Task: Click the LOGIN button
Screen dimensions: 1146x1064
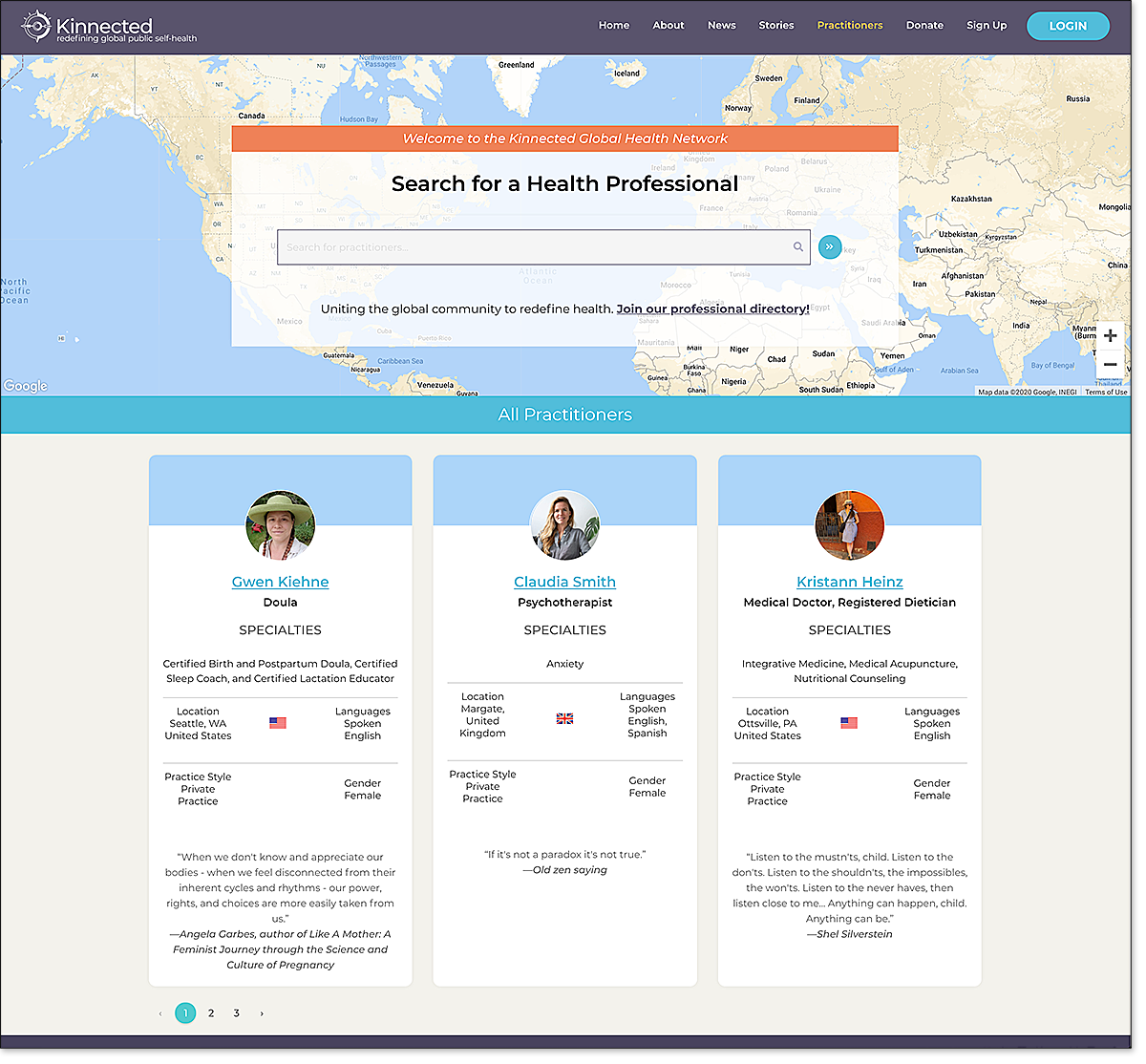Action: 1068,26
